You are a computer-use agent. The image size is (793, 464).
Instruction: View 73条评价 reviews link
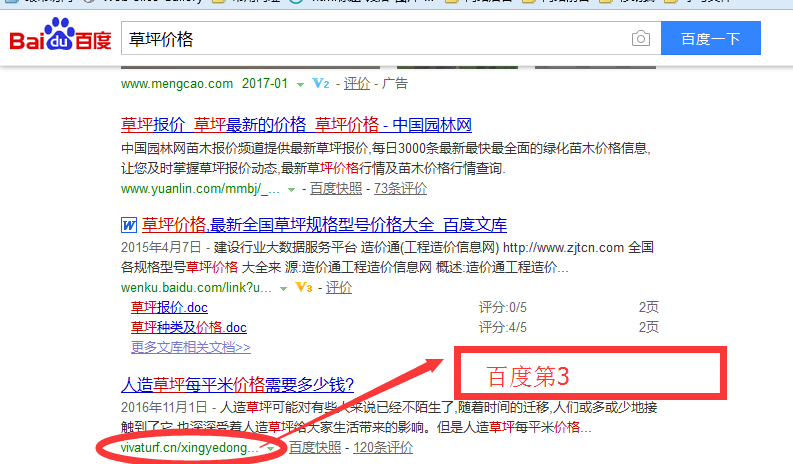(400, 188)
